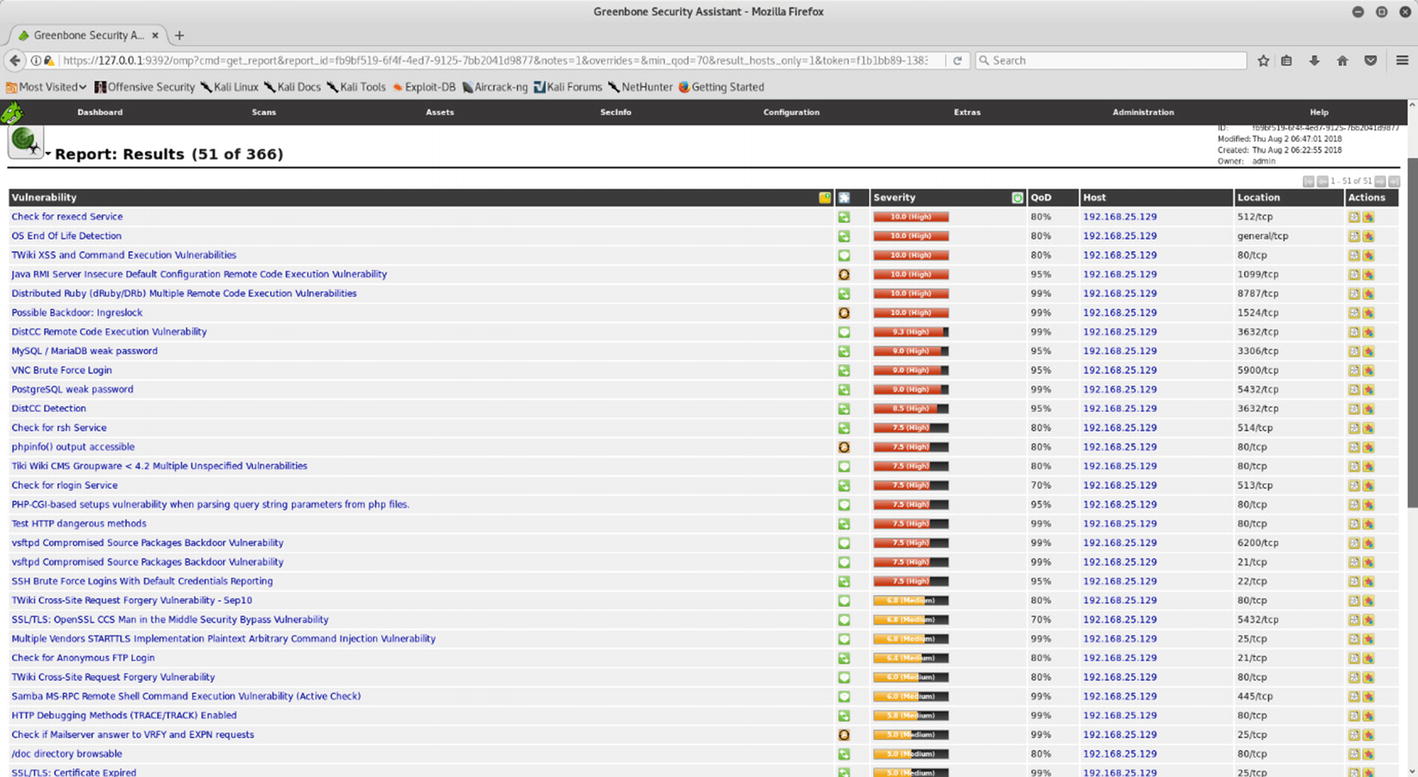Add note for Check for rsh Service
The width and height of the screenshot is (1418, 777).
click(1354, 428)
